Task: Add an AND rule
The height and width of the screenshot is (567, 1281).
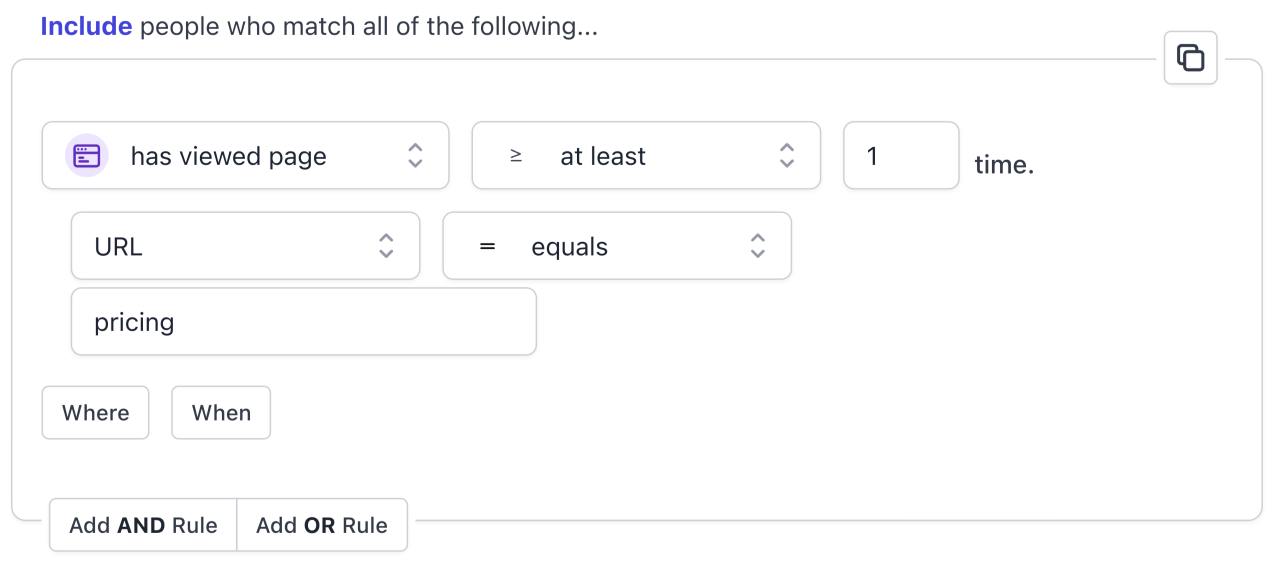Action: tap(143, 525)
